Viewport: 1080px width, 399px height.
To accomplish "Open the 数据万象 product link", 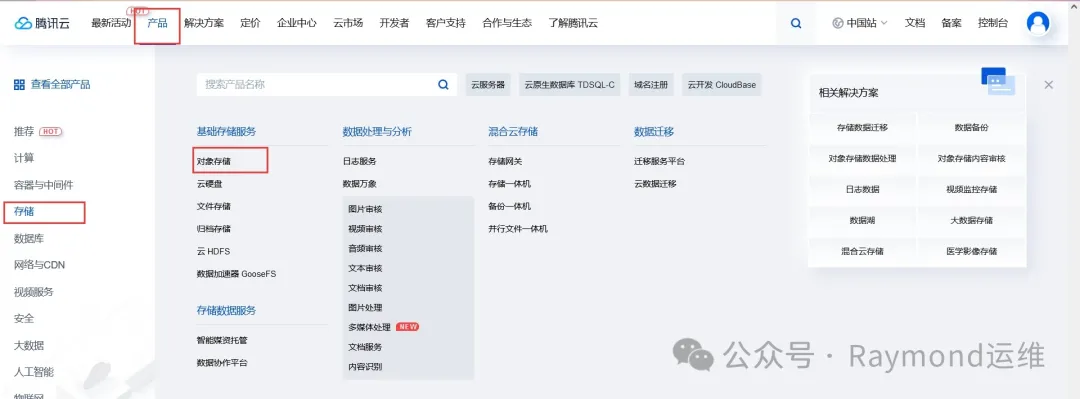I will (360, 184).
